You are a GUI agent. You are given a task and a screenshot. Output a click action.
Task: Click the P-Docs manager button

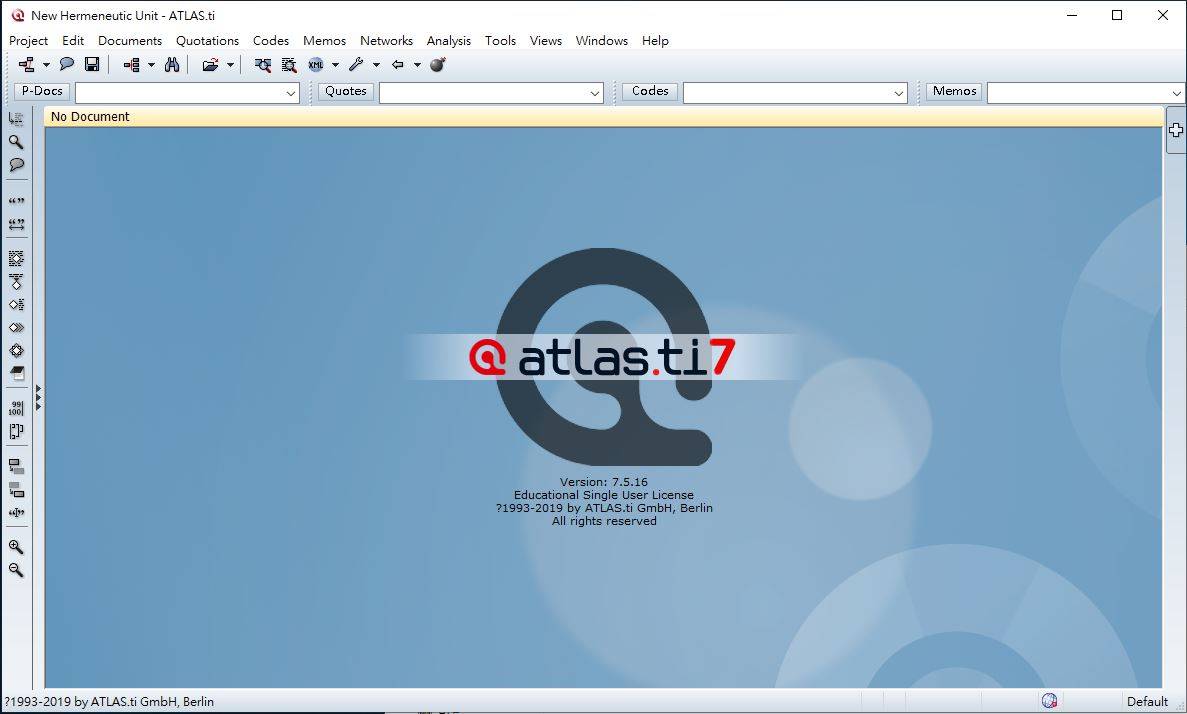tap(42, 92)
